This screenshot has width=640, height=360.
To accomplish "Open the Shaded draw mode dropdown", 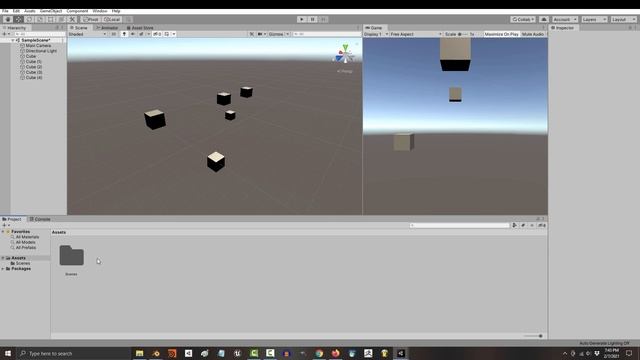I will pyautogui.click(x=88, y=34).
